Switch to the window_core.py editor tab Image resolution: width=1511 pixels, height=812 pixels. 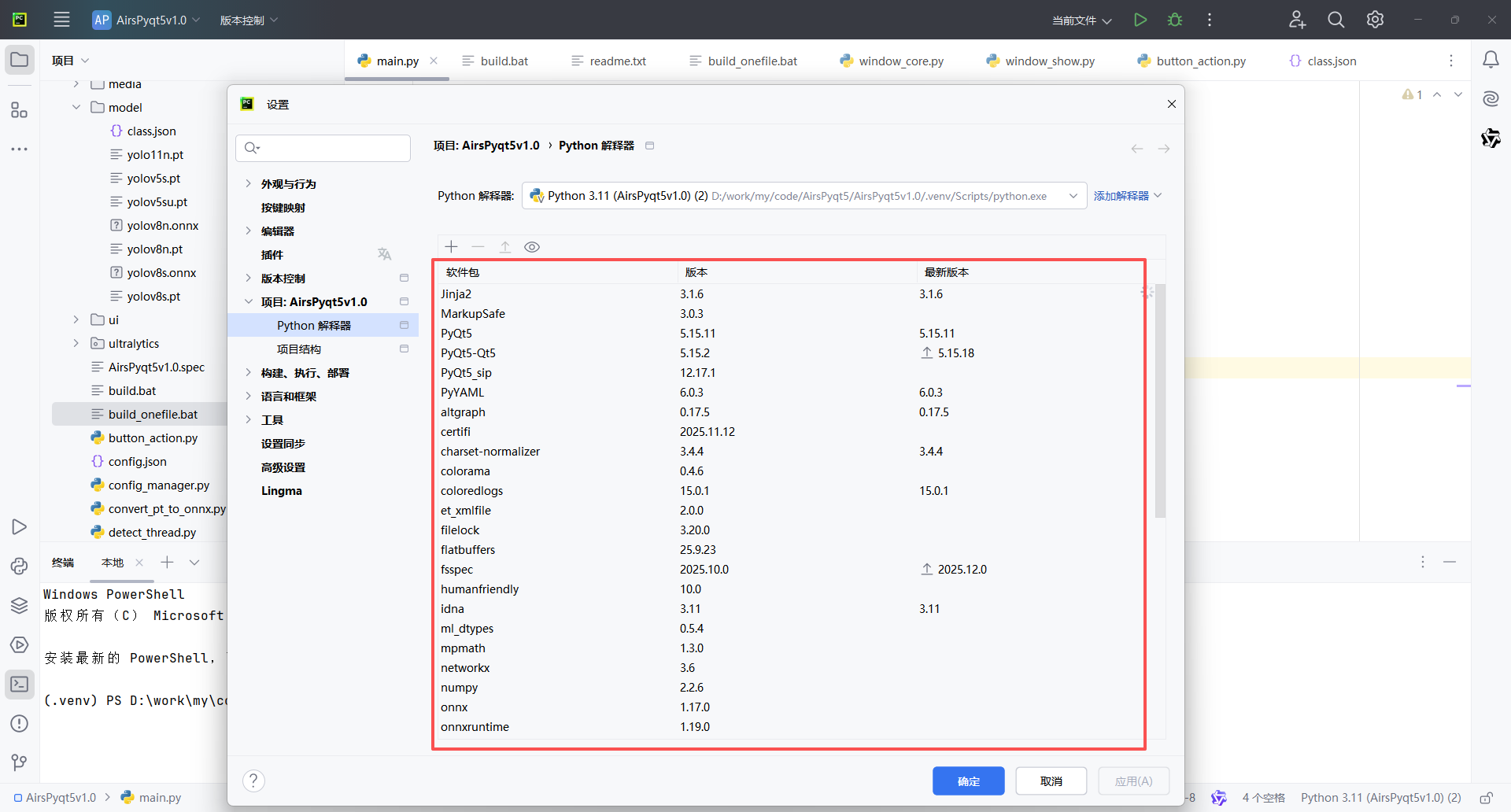[892, 61]
